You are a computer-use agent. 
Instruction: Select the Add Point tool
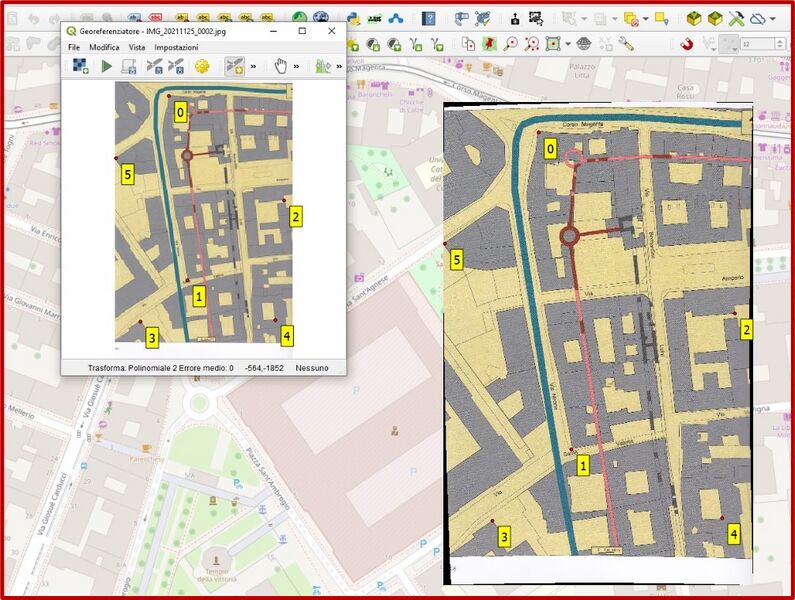pos(234,66)
